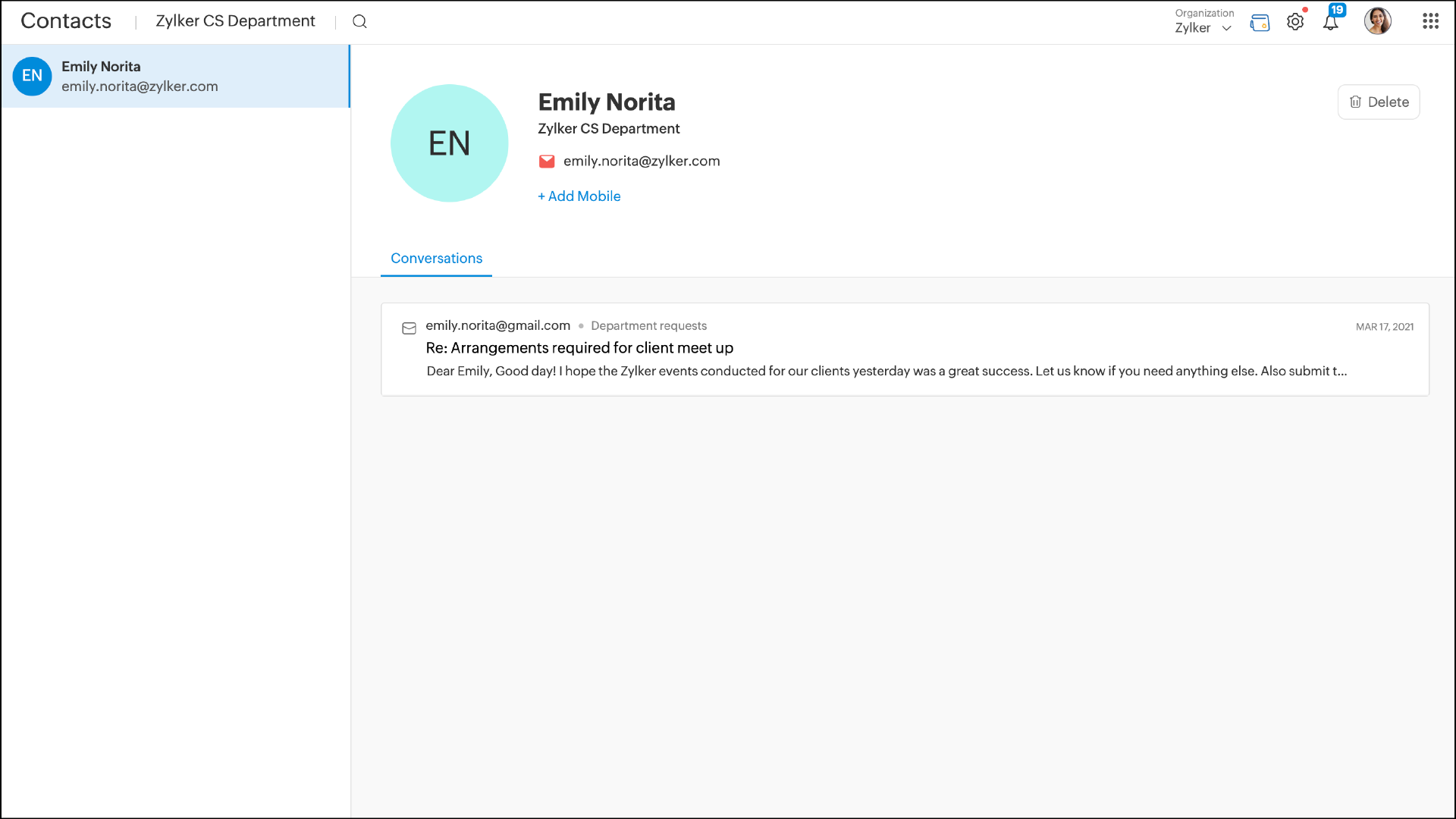Image resolution: width=1456 pixels, height=819 pixels.
Task: Click the Contacts header title
Action: tap(66, 21)
